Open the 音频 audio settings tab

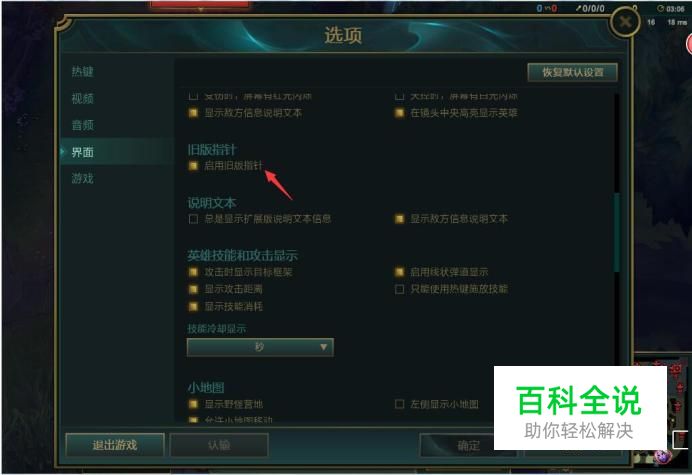(83, 125)
